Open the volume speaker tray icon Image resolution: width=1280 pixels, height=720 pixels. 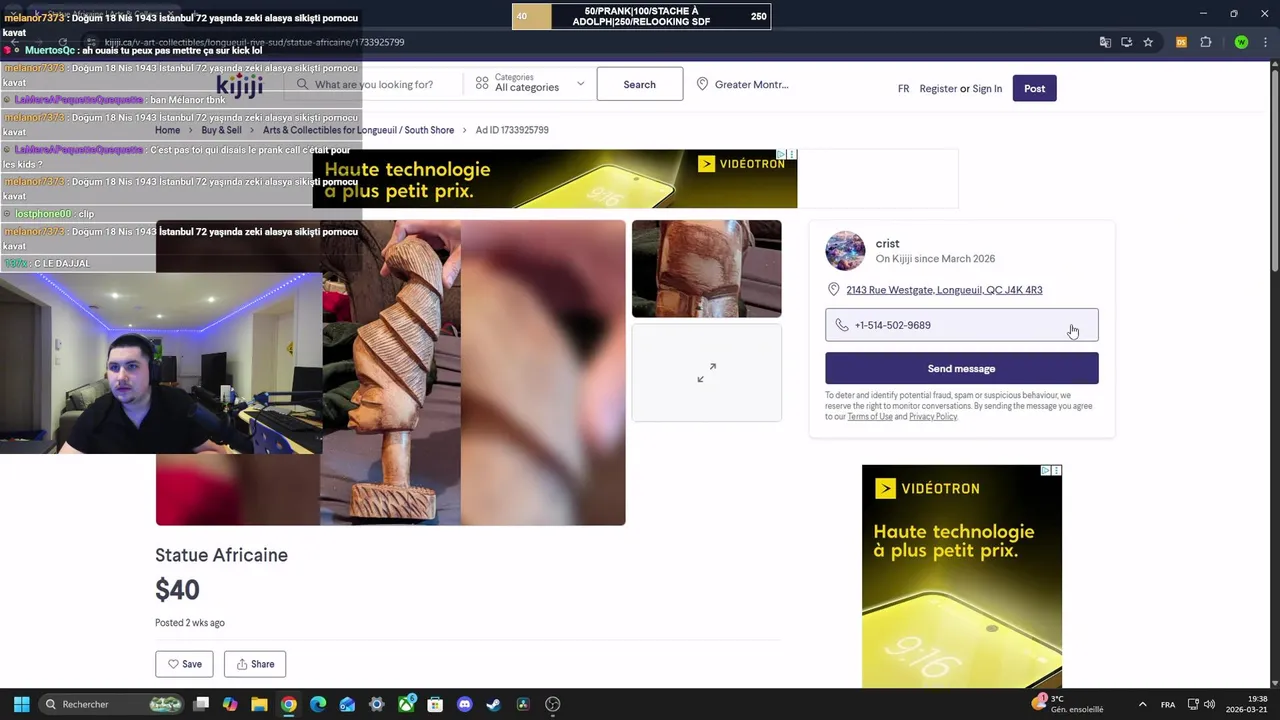(x=1209, y=704)
